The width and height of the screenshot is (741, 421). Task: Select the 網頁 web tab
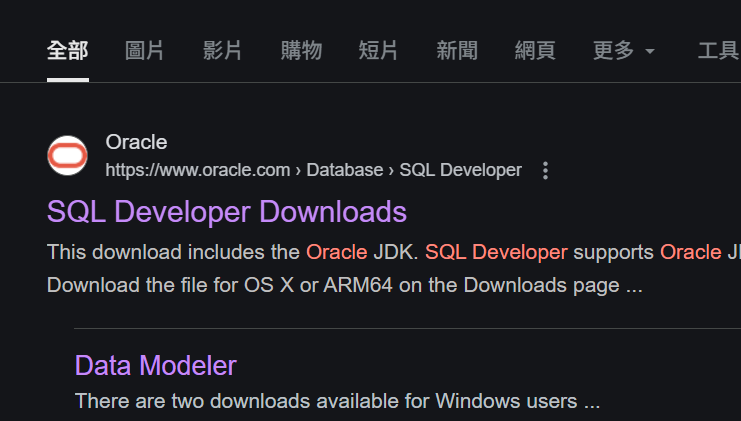pos(535,51)
